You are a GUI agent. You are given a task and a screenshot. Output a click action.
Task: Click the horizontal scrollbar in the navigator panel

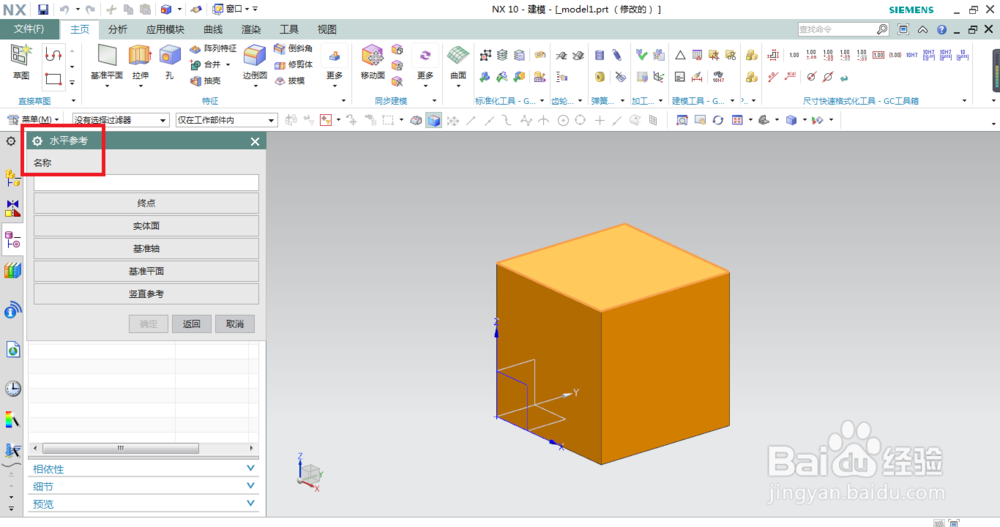tap(121, 449)
